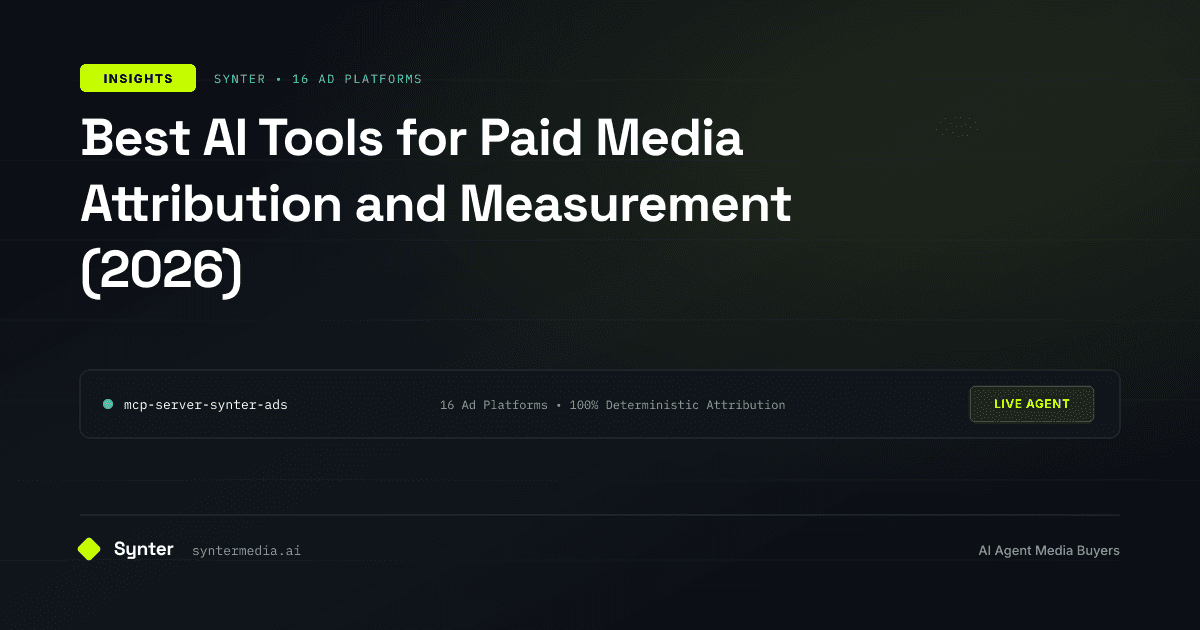
Task: Click the 'Best AI Tools for Paid Media' headline
Action: [411, 138]
